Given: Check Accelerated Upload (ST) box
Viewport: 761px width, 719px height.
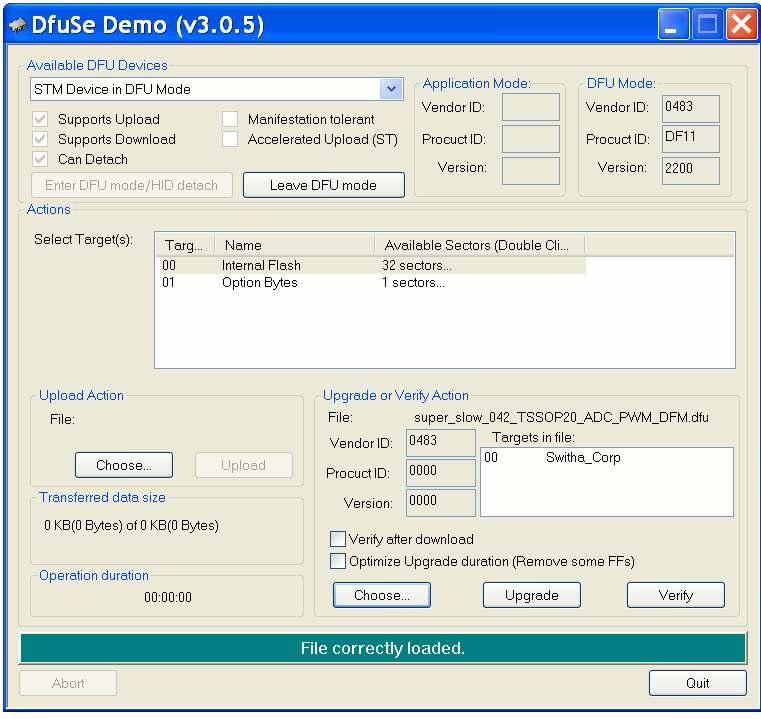Looking at the screenshot, I should 230,139.
